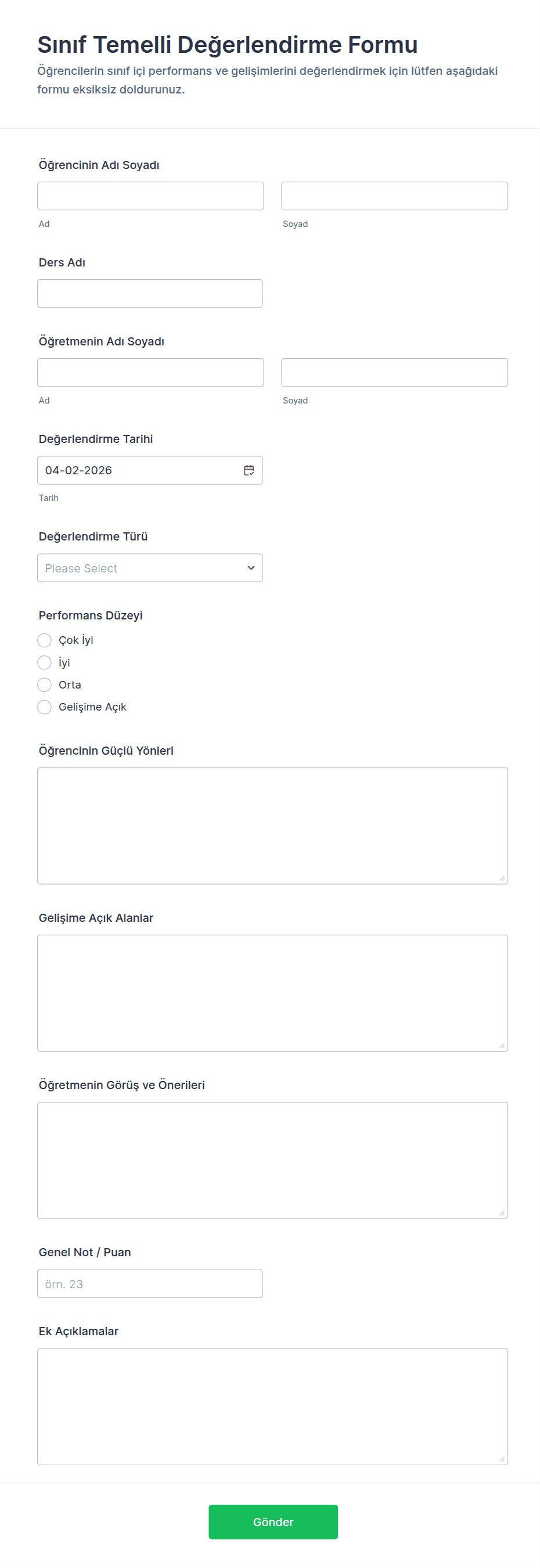540x1568 pixels.
Task: Choose the İyi performance level
Action: pos(45,662)
